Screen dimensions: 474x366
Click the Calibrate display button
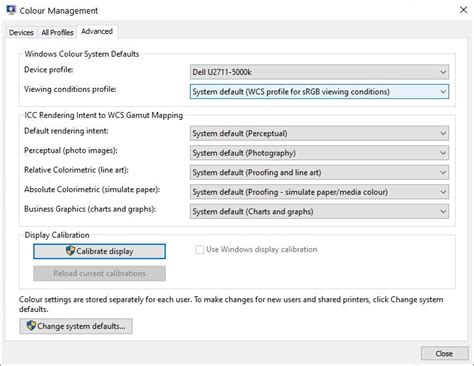(99, 251)
